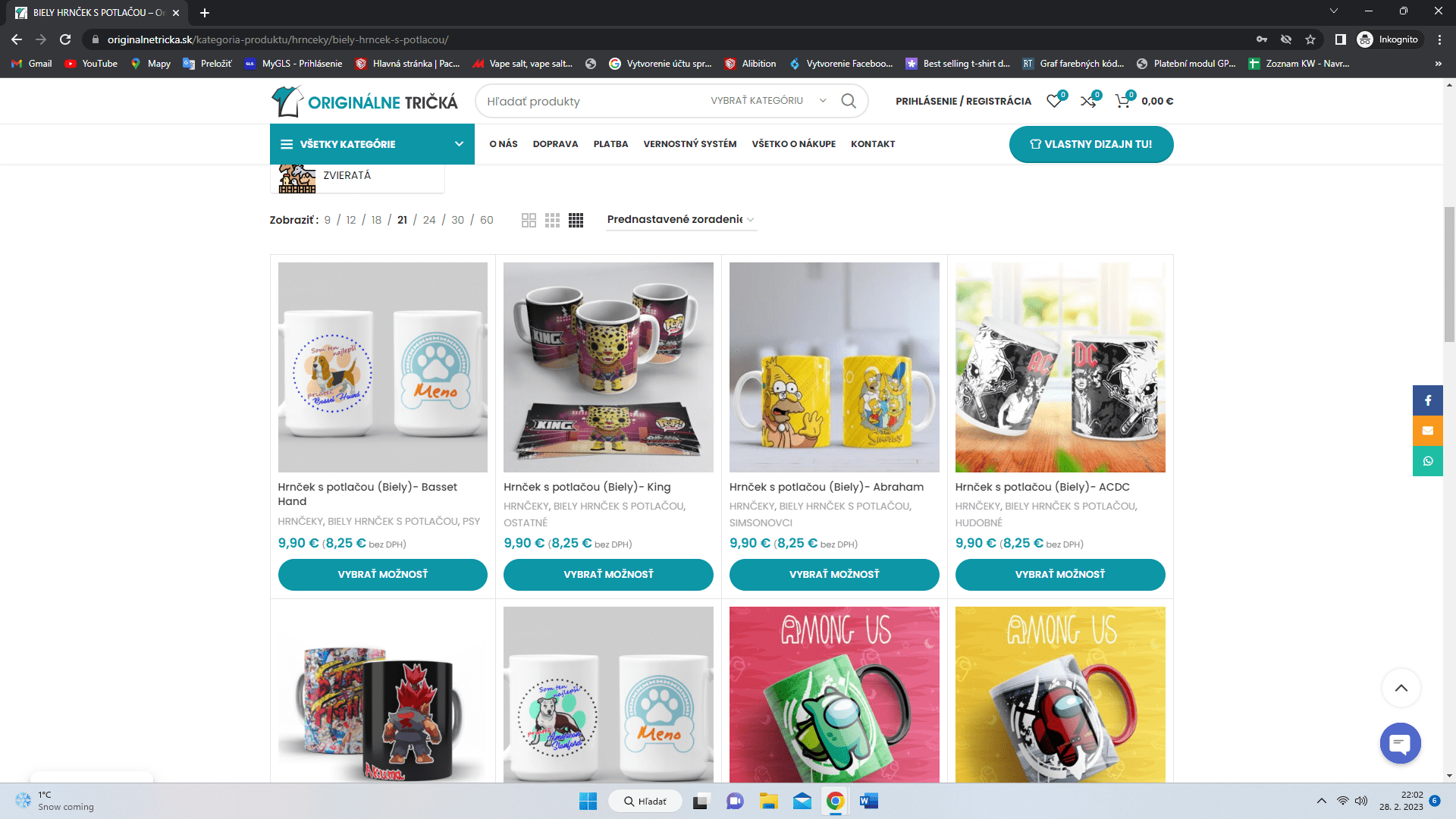
Task: Open the King mug thumbnail
Action: coord(608,367)
